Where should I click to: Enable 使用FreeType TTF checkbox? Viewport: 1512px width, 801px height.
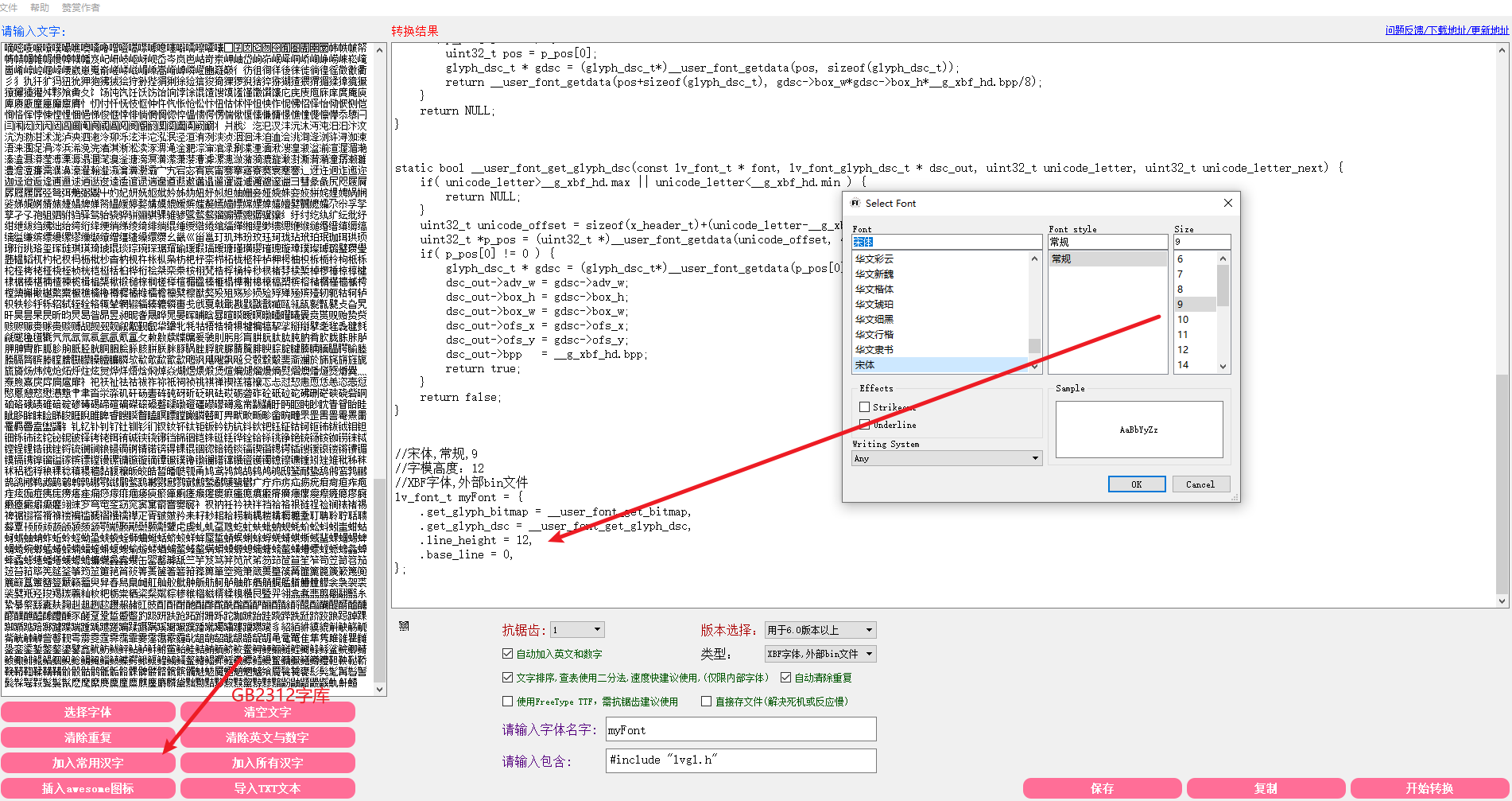point(507,702)
